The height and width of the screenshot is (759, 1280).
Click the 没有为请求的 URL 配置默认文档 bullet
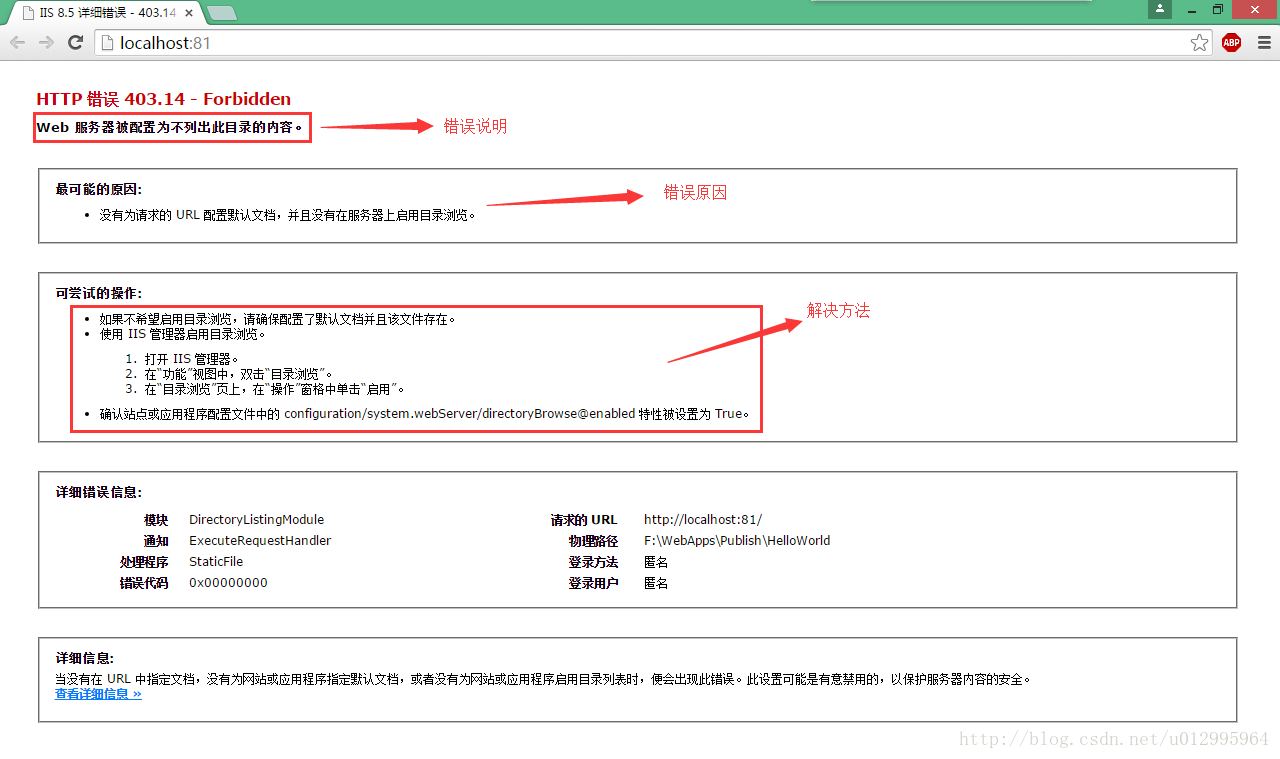pyautogui.click(x=287, y=215)
